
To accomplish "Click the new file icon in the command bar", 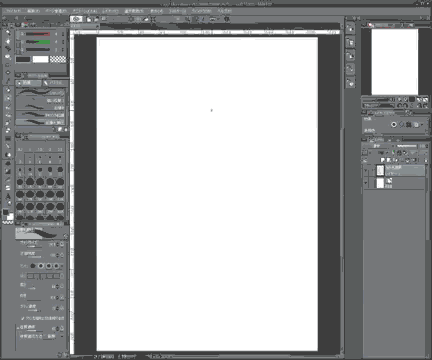I will click(89, 19).
